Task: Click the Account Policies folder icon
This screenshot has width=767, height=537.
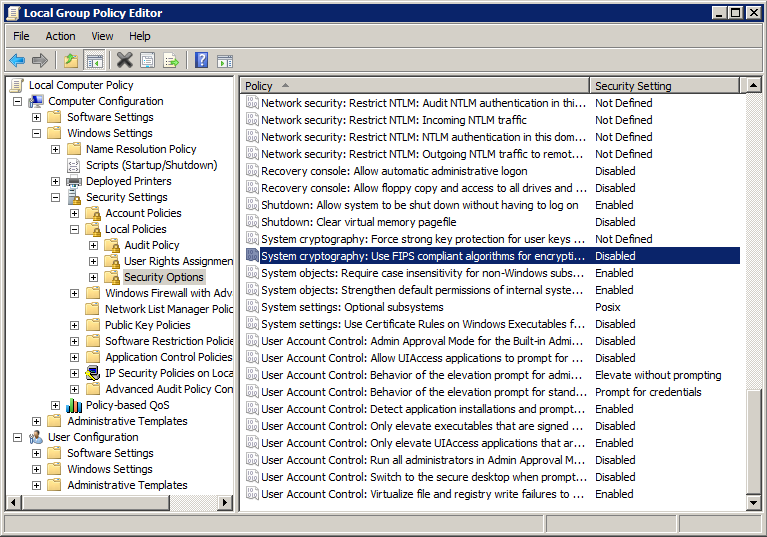Action: (x=93, y=213)
